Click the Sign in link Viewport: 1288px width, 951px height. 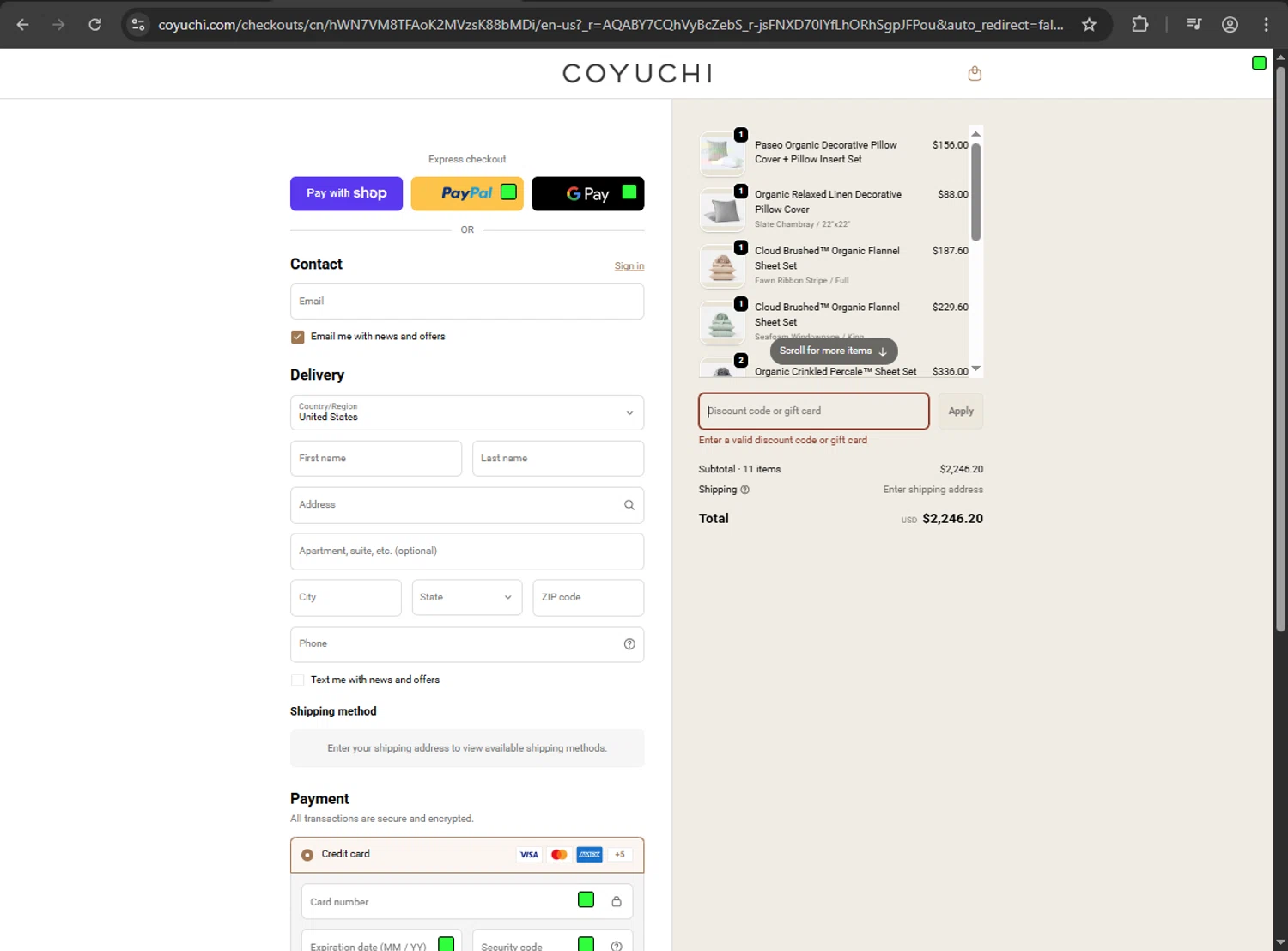pos(629,266)
